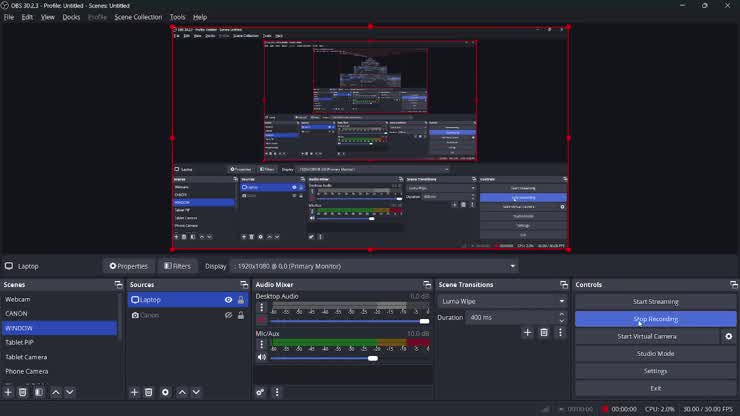Screen dimensions: 740x416
Task: Open the Docks menu
Action: pos(71,17)
